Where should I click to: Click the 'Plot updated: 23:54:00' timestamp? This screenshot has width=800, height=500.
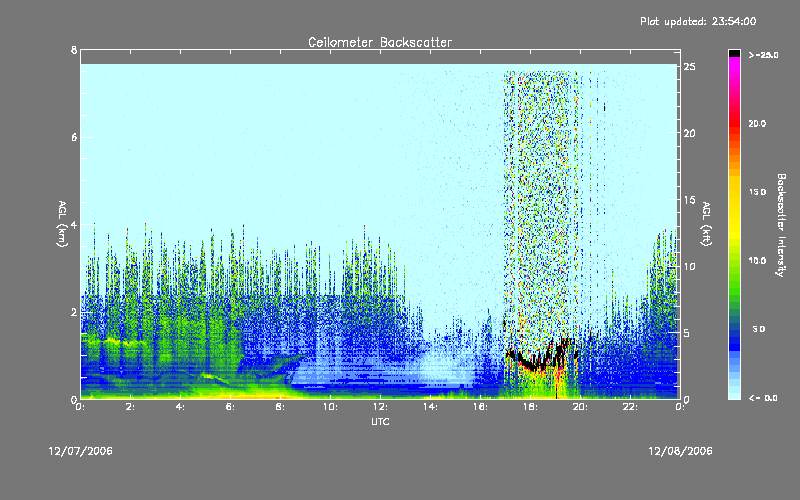698,21
